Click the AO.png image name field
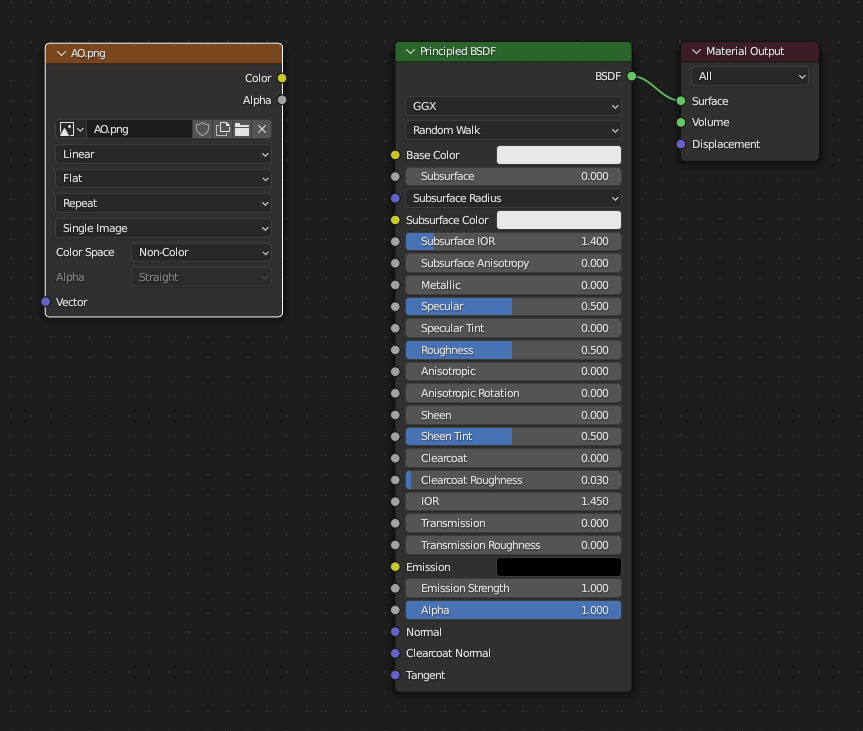This screenshot has width=863, height=731. tap(140, 129)
